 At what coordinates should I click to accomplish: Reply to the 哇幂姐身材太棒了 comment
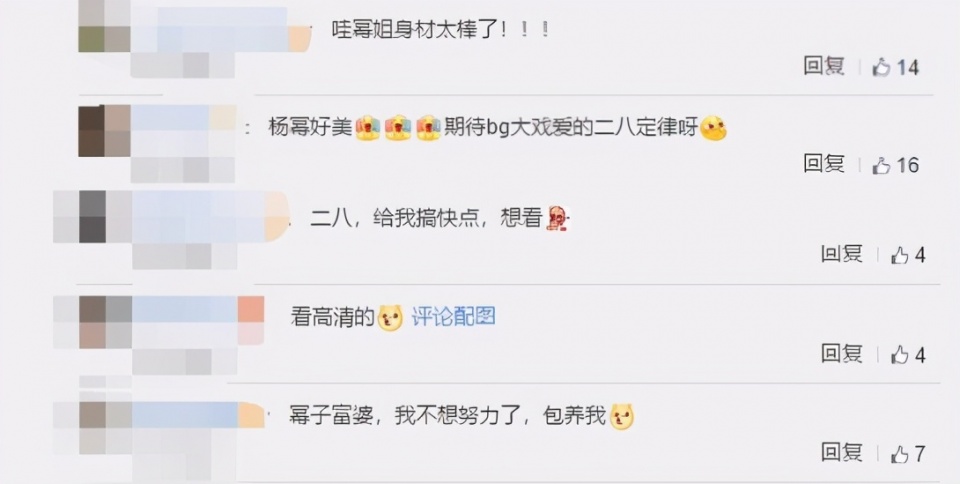[x=824, y=66]
